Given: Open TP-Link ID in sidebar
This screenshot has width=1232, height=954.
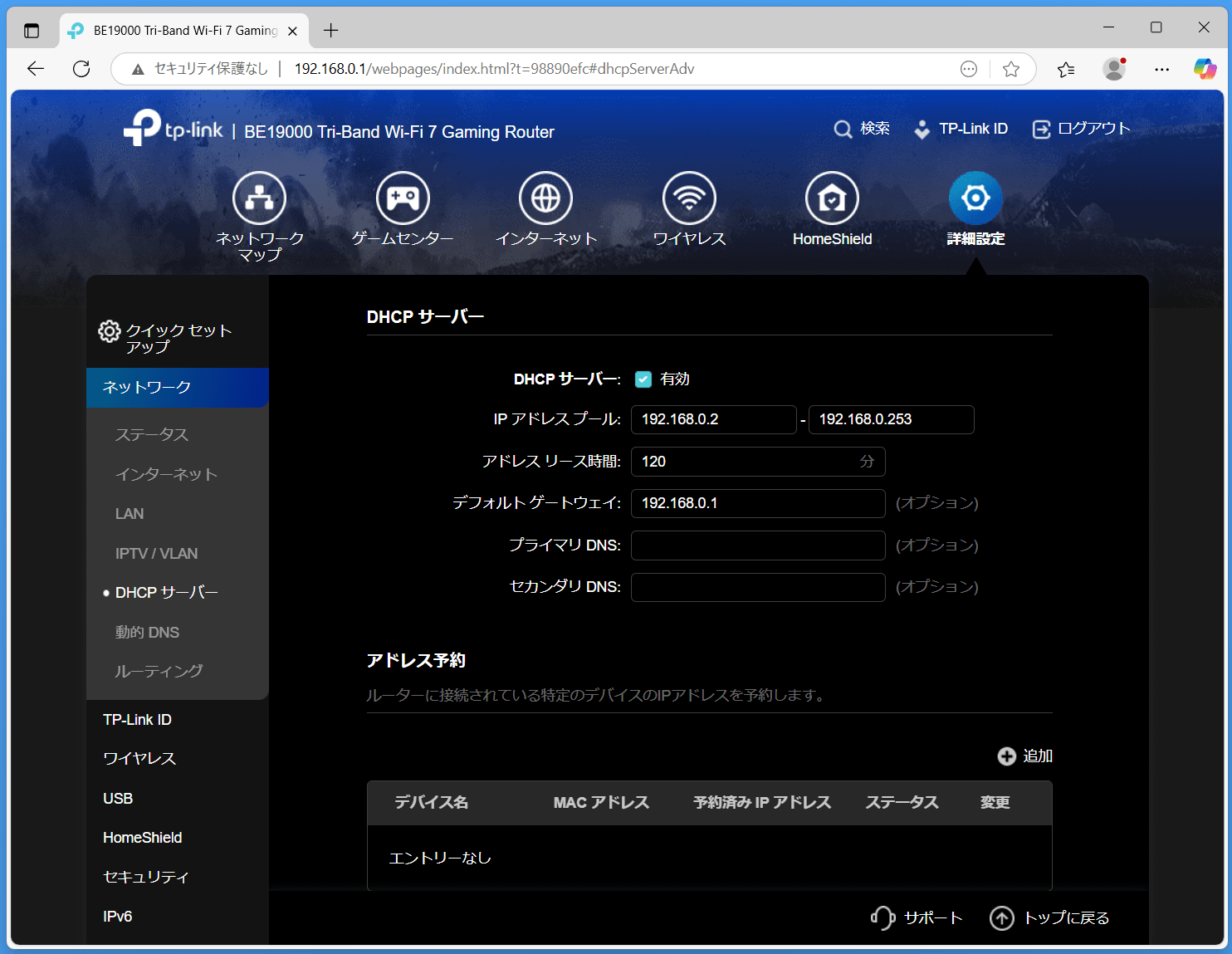Looking at the screenshot, I should pos(137,720).
